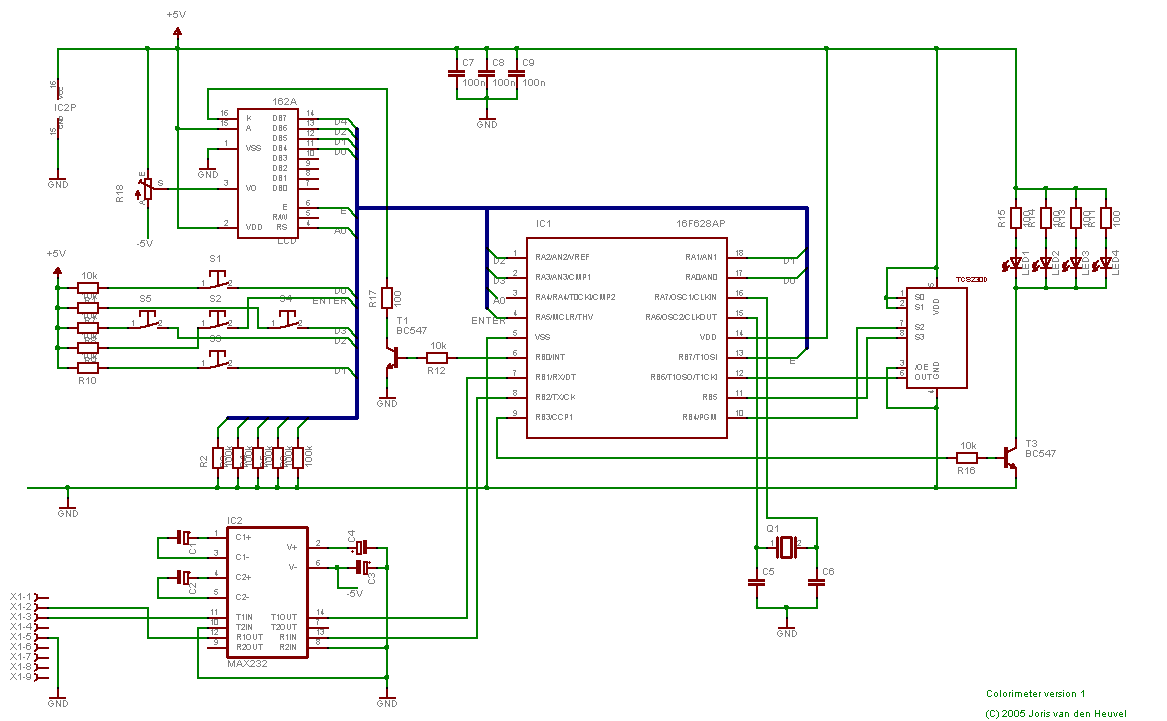The image size is (1167, 721).
Task: Click the 'RA5/MCLR/THV' pin label
Action: [564, 317]
